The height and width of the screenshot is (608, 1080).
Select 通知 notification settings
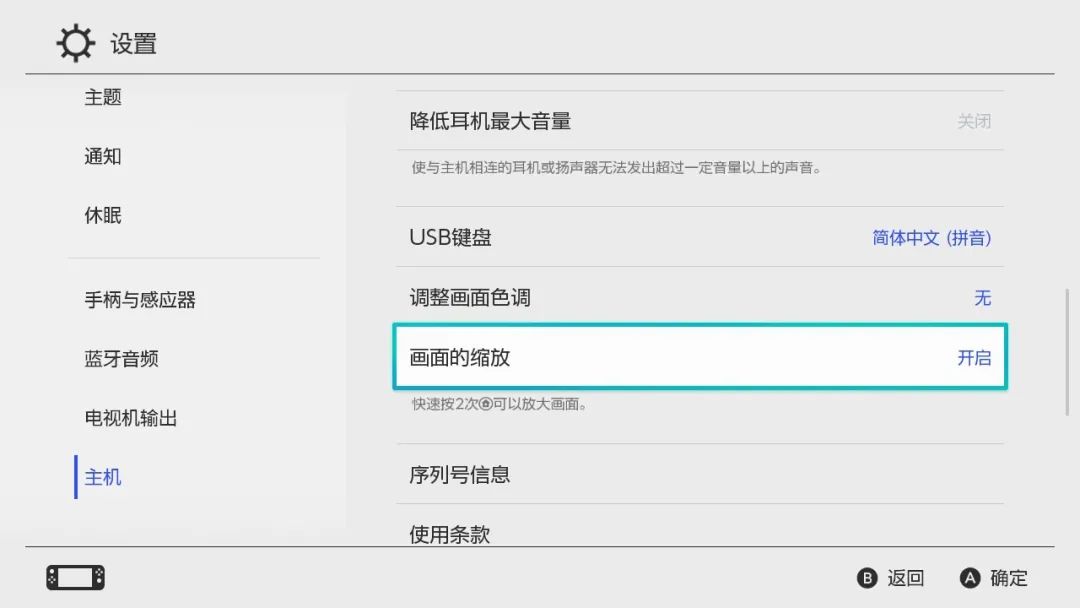[x=102, y=156]
